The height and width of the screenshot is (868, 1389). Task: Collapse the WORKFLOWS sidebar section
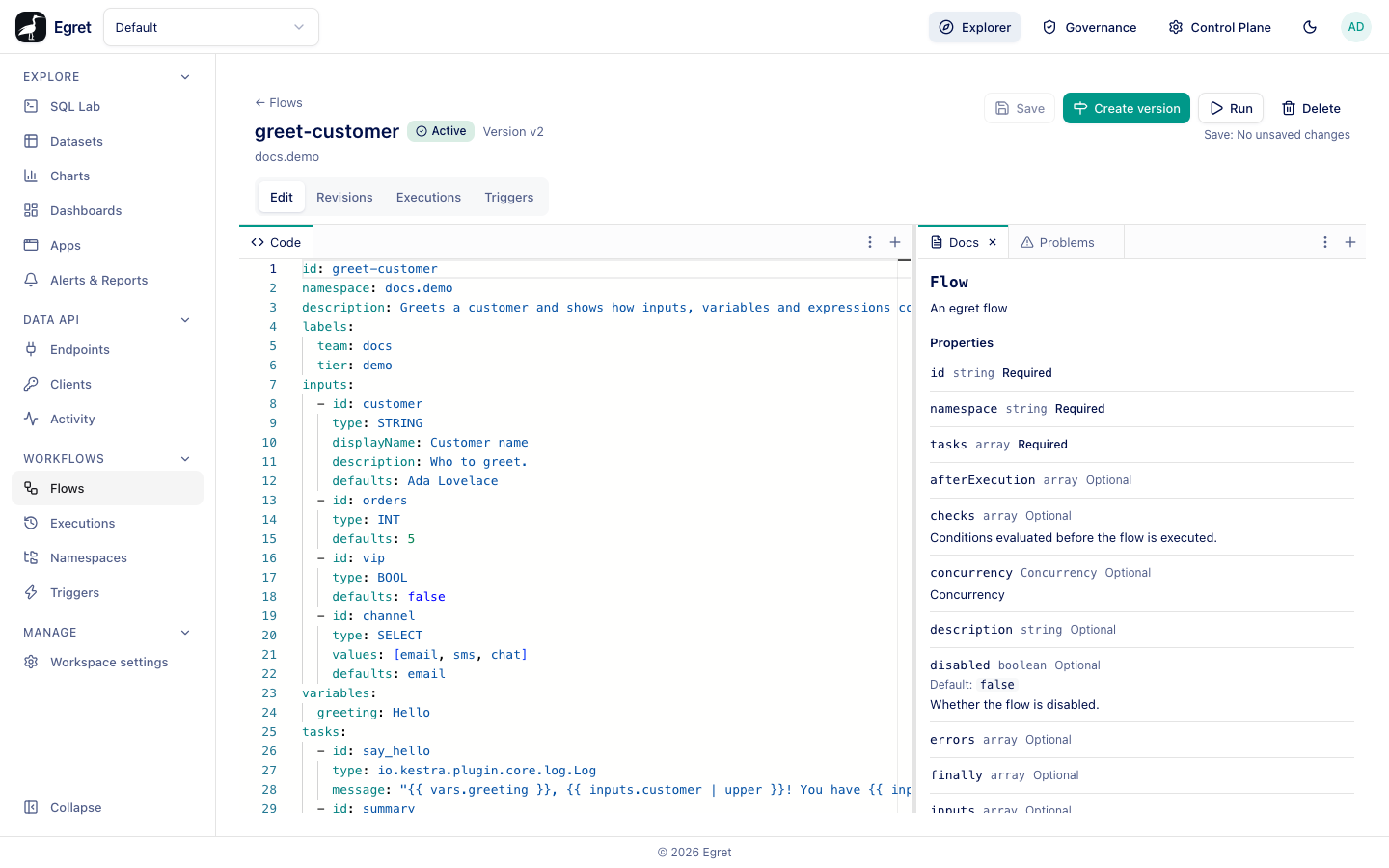[x=185, y=459]
